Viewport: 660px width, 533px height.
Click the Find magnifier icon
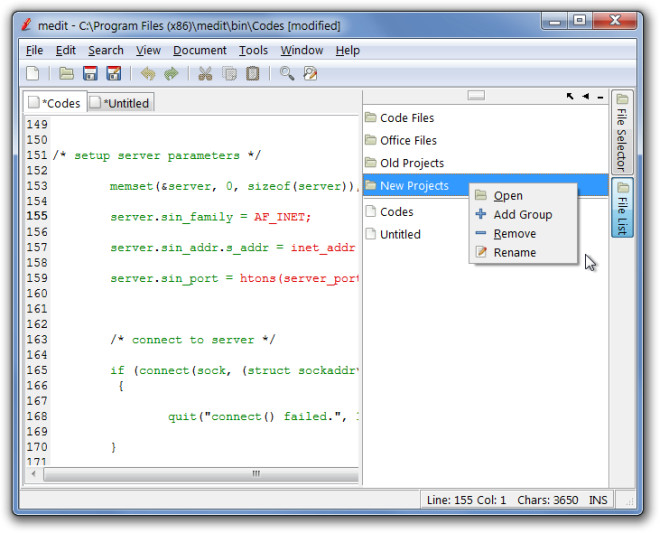(x=287, y=74)
